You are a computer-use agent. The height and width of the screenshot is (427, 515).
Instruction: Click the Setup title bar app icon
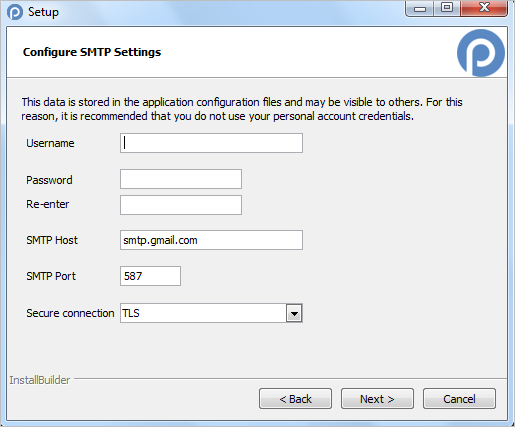15,12
